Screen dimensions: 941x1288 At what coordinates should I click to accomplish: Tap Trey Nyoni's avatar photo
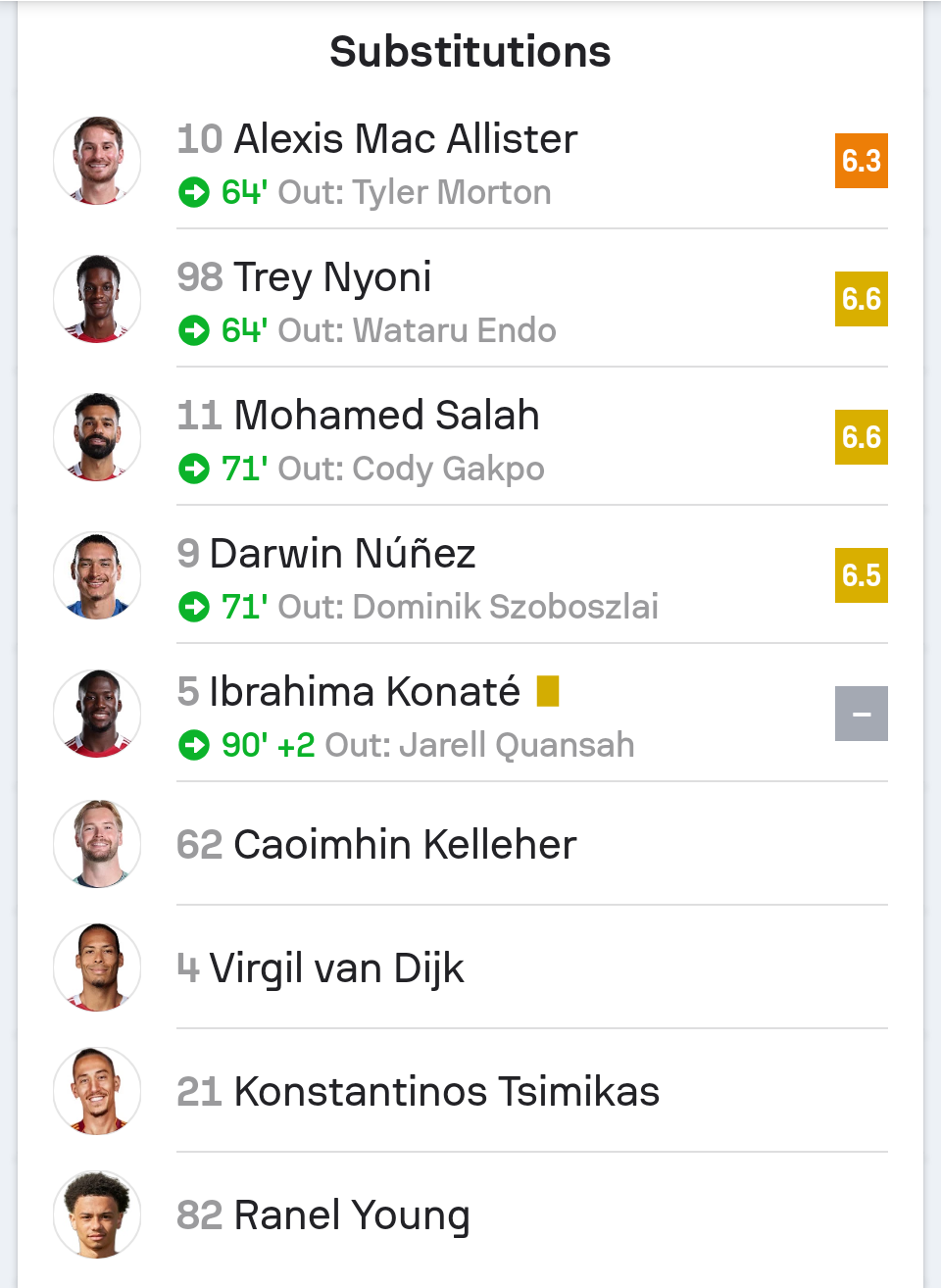point(97,299)
